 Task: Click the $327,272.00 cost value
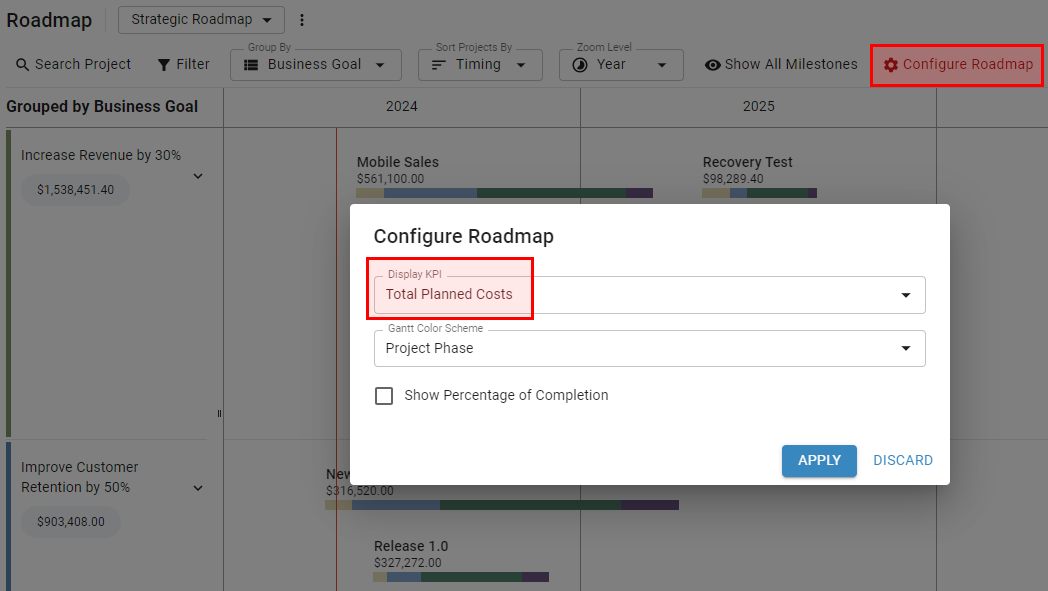(x=408, y=562)
